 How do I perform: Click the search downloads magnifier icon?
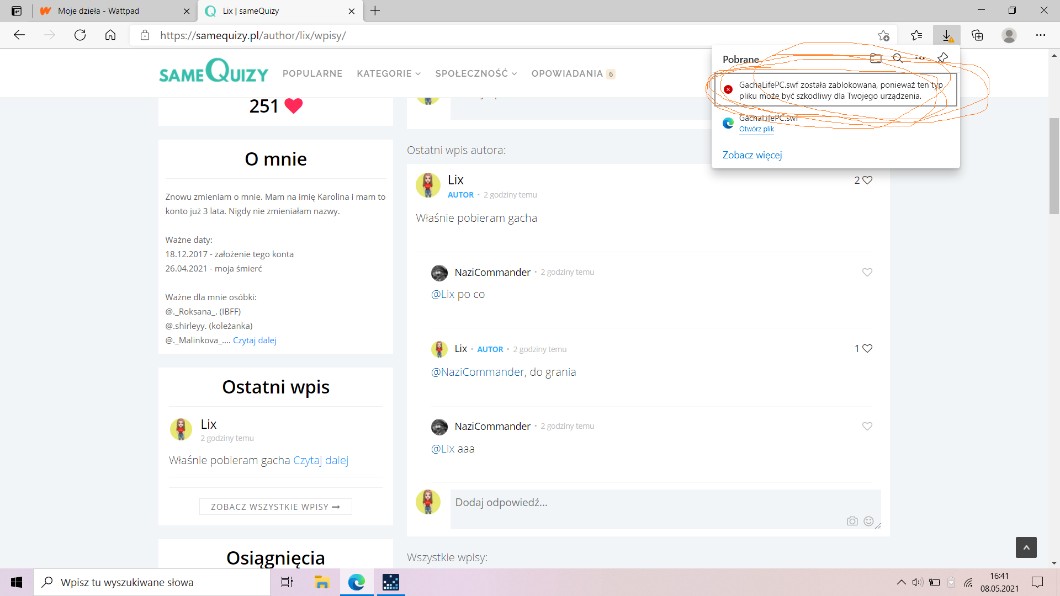(x=898, y=59)
